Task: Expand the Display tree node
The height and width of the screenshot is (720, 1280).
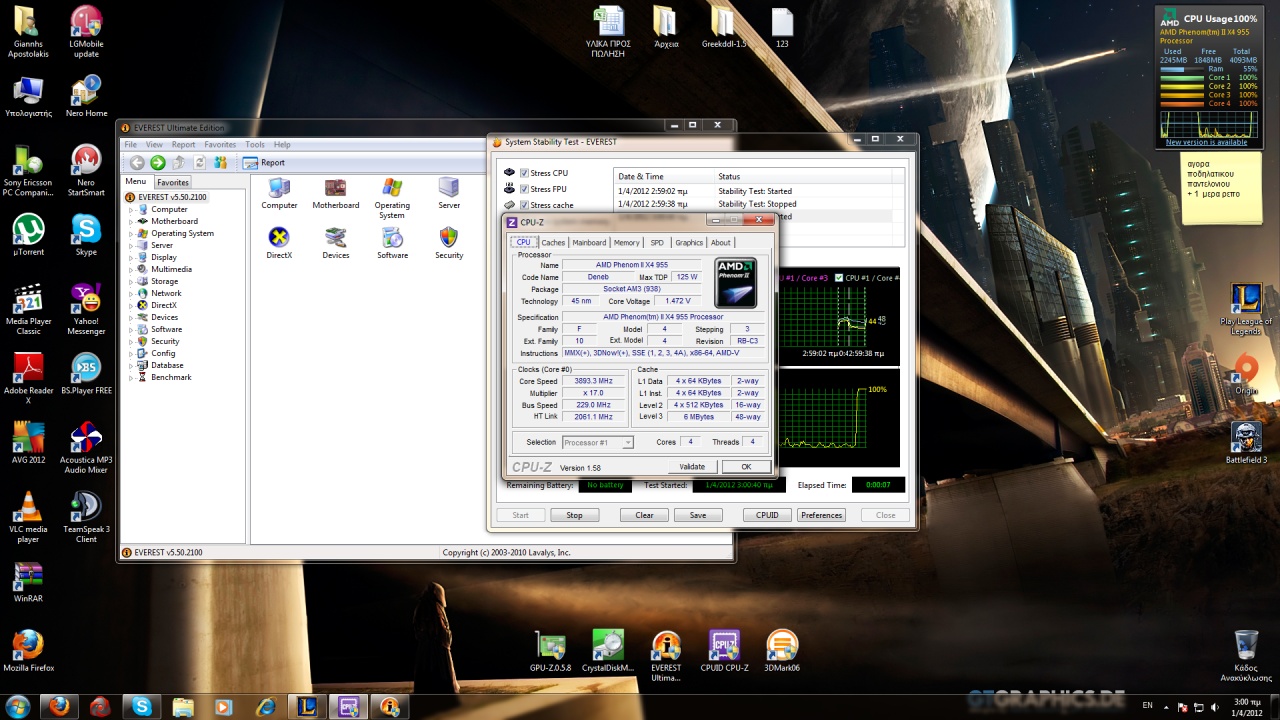Action: tap(131, 258)
